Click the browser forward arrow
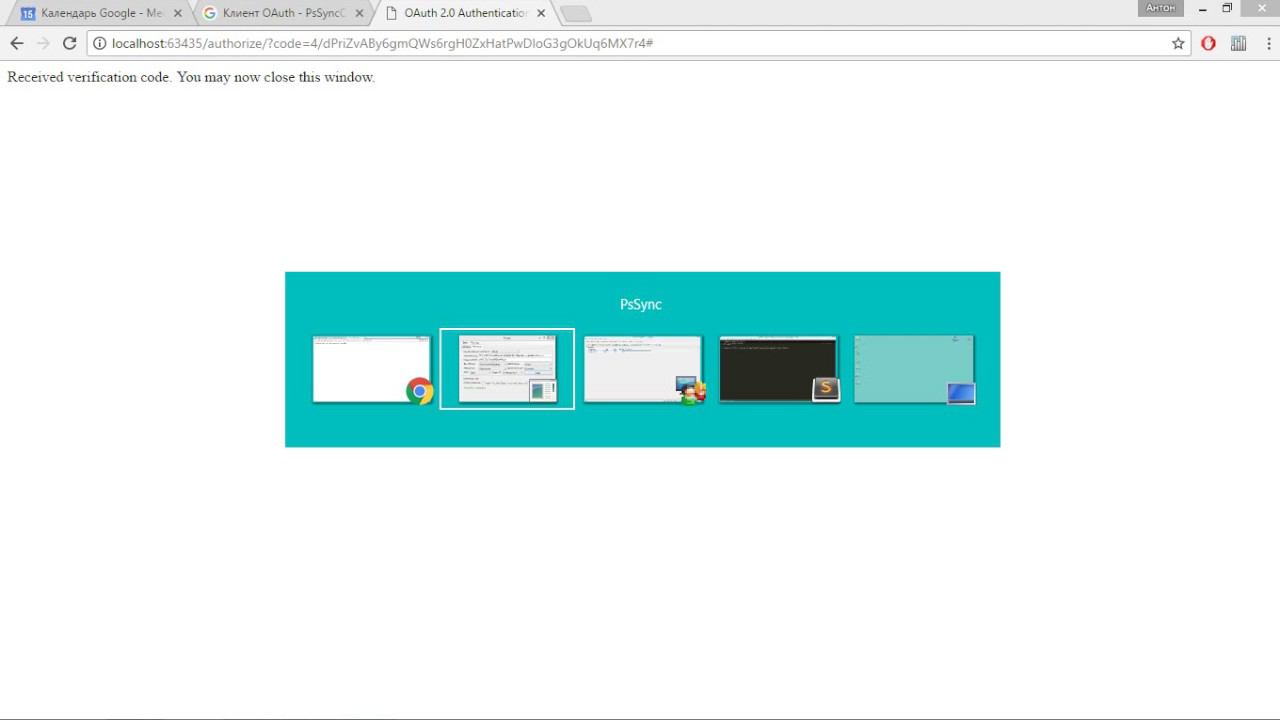 (x=43, y=43)
